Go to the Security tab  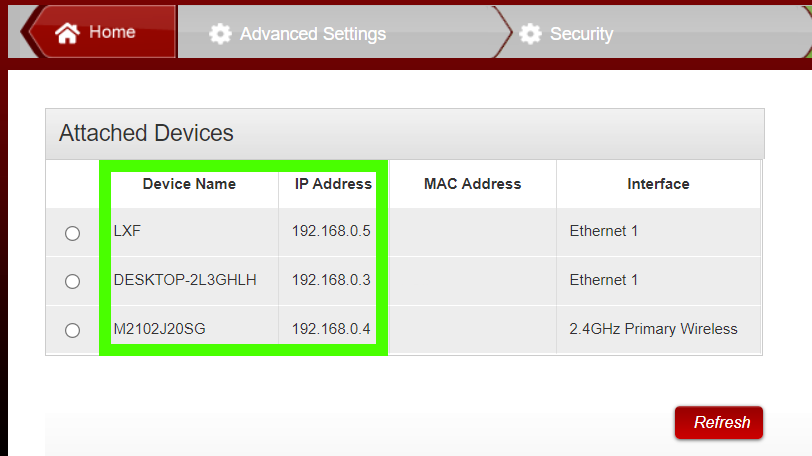tap(581, 34)
